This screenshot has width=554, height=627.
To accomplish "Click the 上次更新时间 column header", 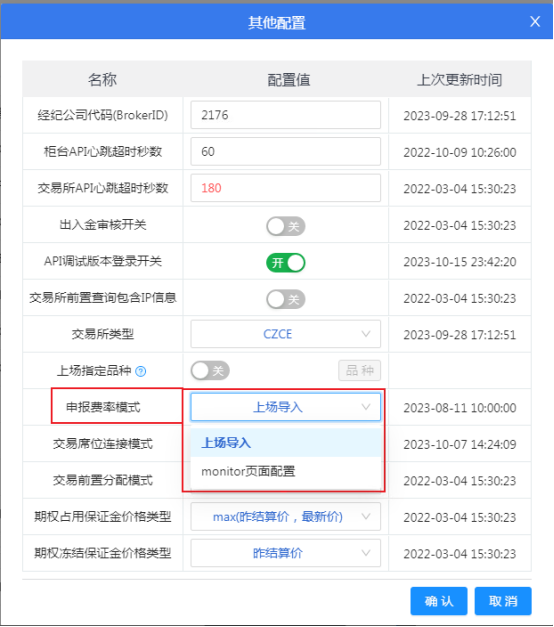I will 460,80.
